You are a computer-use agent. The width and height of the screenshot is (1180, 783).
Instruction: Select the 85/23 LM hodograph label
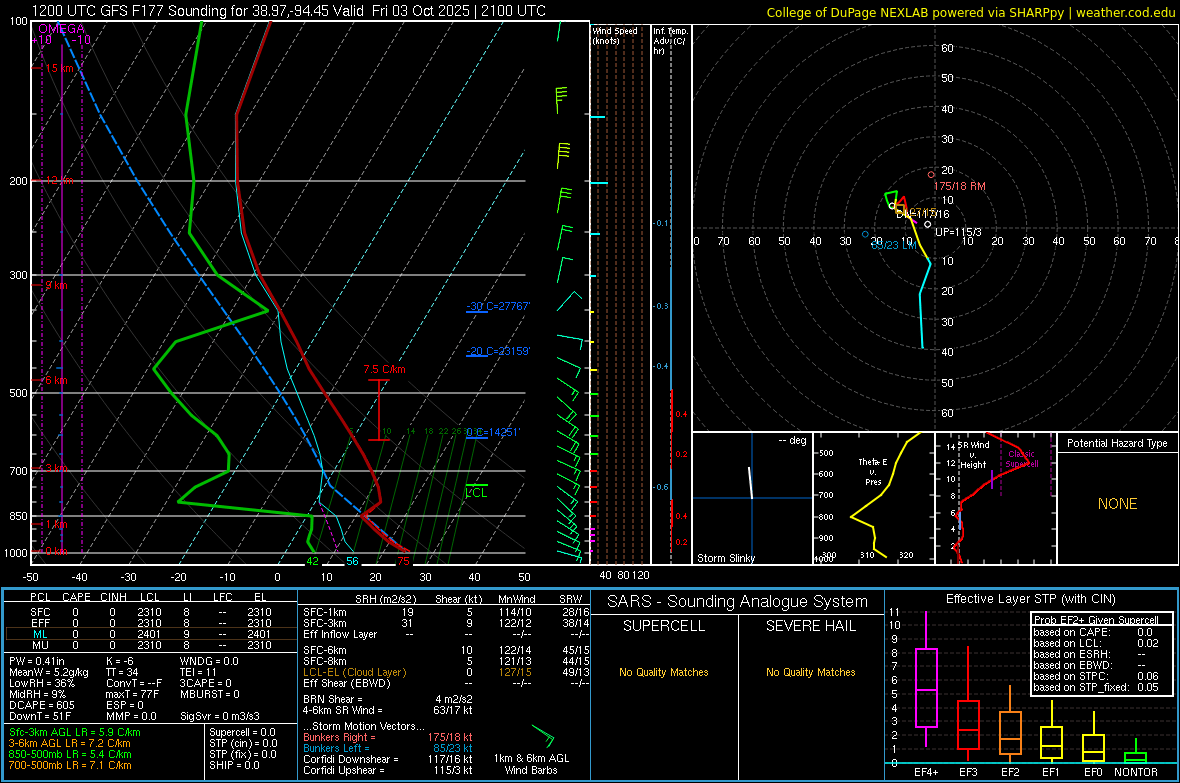894,245
